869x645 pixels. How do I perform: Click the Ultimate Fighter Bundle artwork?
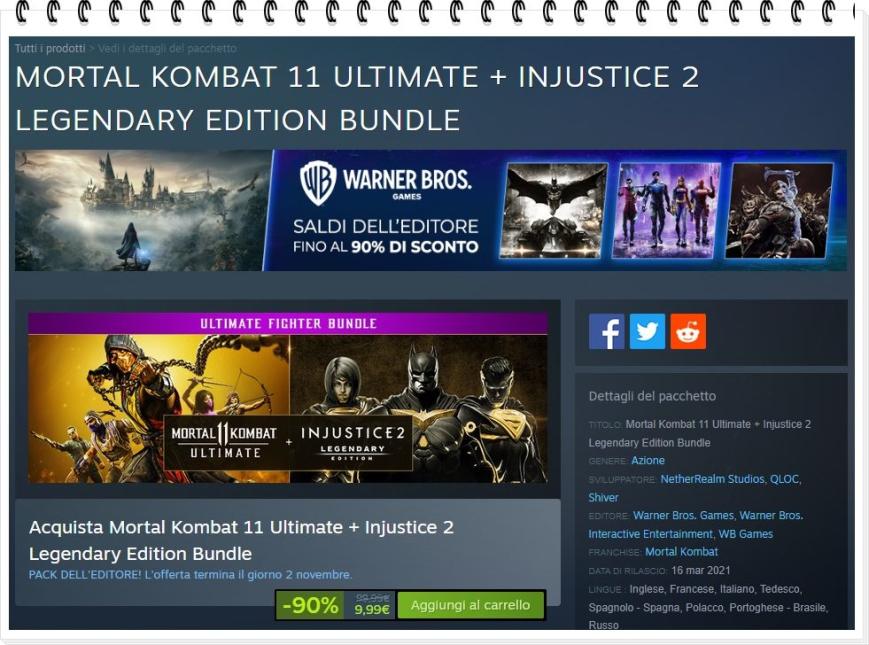(288, 397)
